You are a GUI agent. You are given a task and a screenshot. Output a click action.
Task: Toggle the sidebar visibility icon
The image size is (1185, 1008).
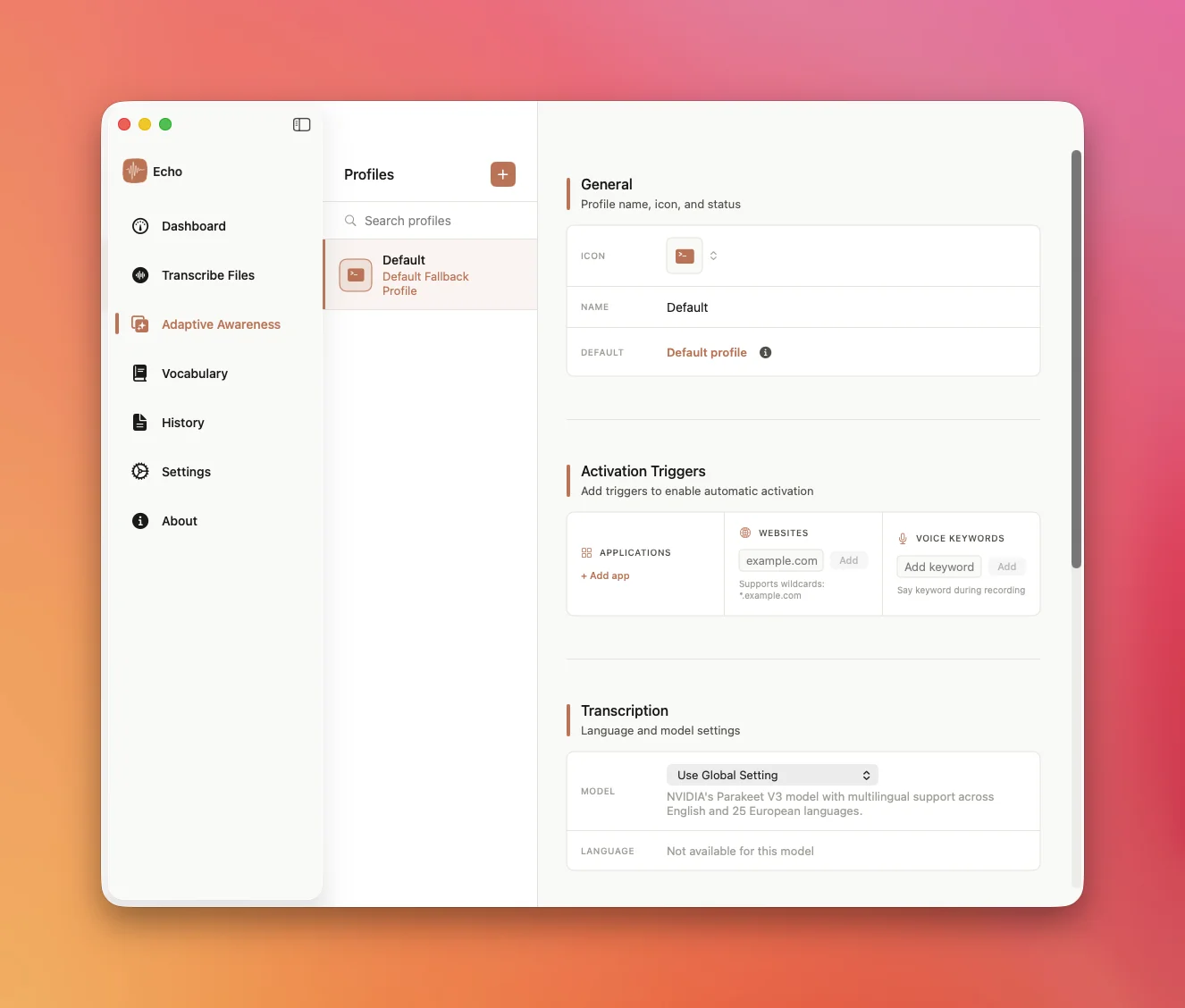(301, 124)
